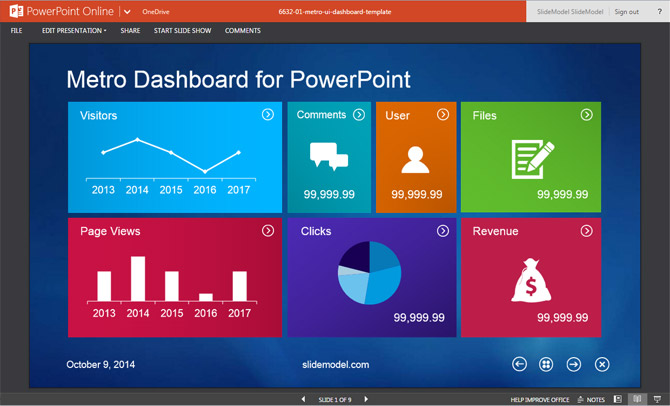The image size is (670, 406).
Task: Click the 99,999.99 value on Comments tile
Action: point(329,194)
